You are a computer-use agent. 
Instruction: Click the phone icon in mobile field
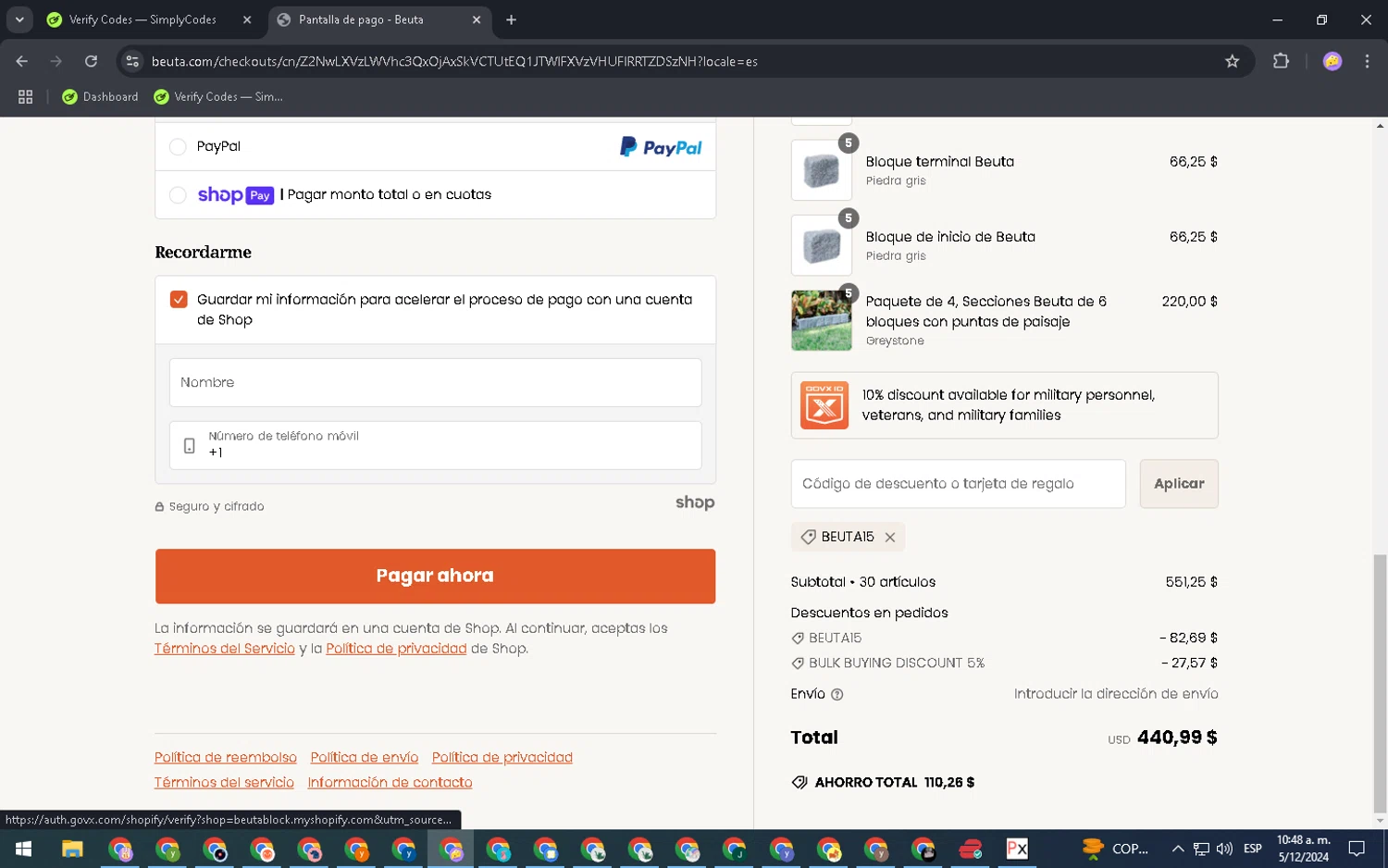(189, 446)
